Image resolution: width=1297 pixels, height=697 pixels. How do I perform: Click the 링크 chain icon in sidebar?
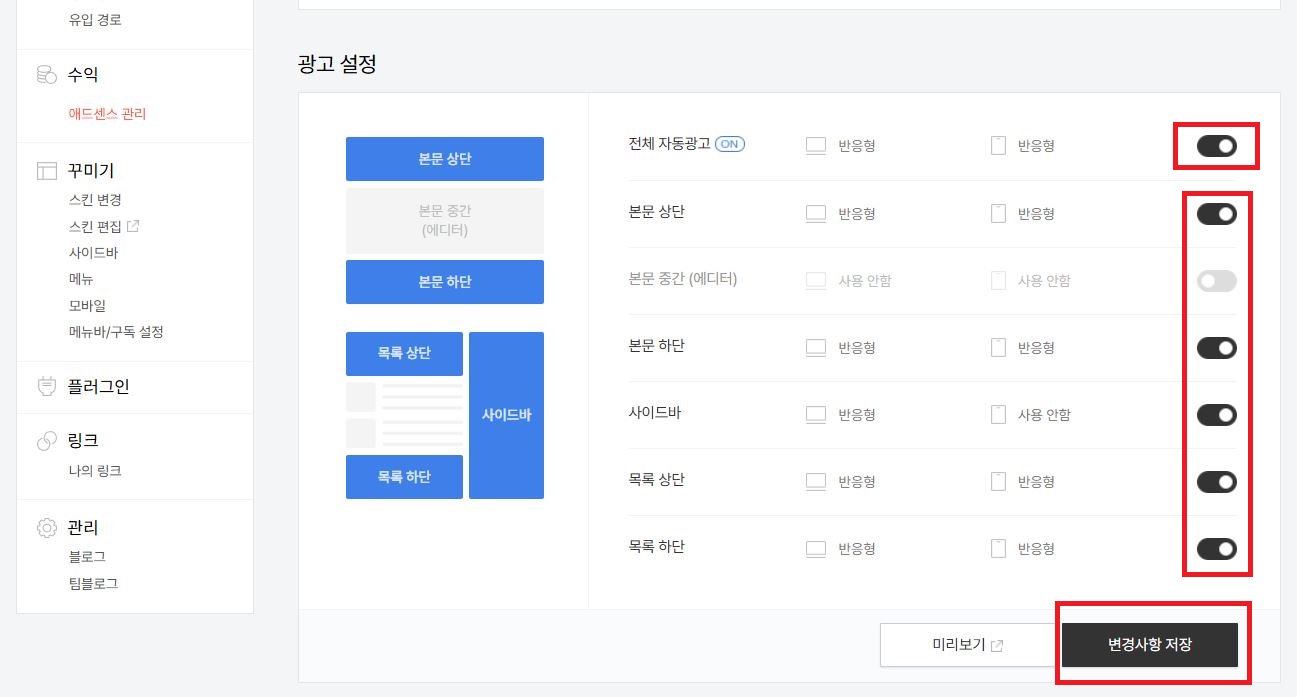click(x=46, y=441)
